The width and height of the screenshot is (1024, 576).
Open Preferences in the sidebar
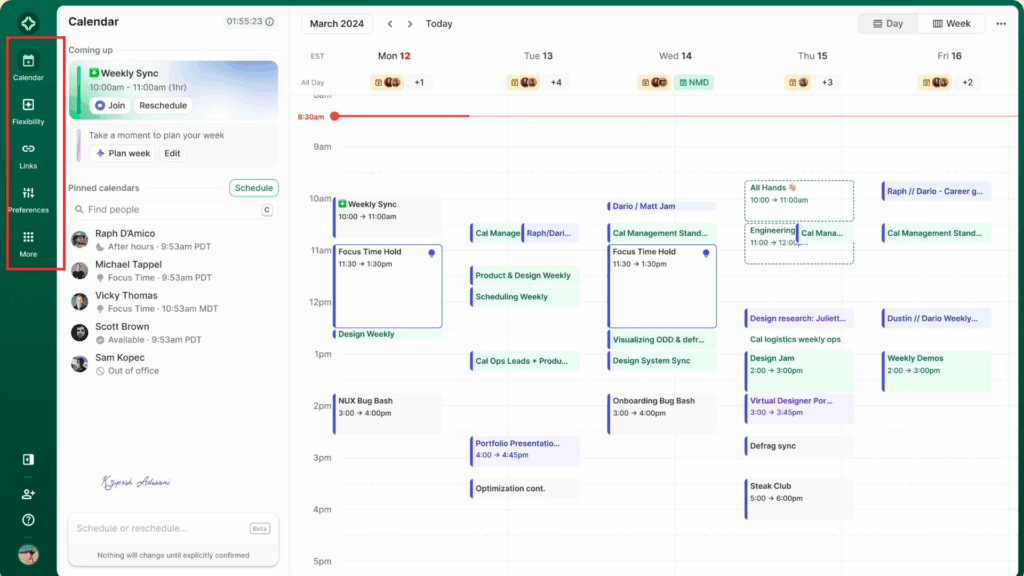[x=28, y=198]
